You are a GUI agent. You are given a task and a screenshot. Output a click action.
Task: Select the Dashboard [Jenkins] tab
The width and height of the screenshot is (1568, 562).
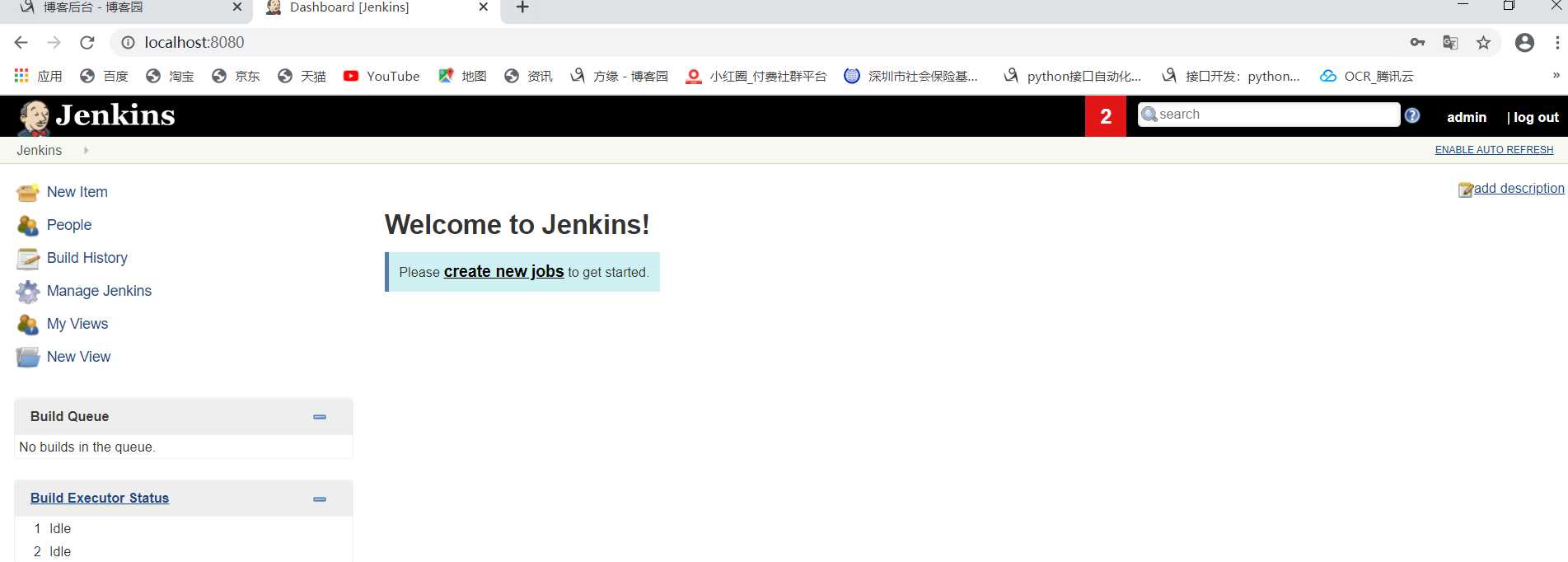[x=375, y=8]
